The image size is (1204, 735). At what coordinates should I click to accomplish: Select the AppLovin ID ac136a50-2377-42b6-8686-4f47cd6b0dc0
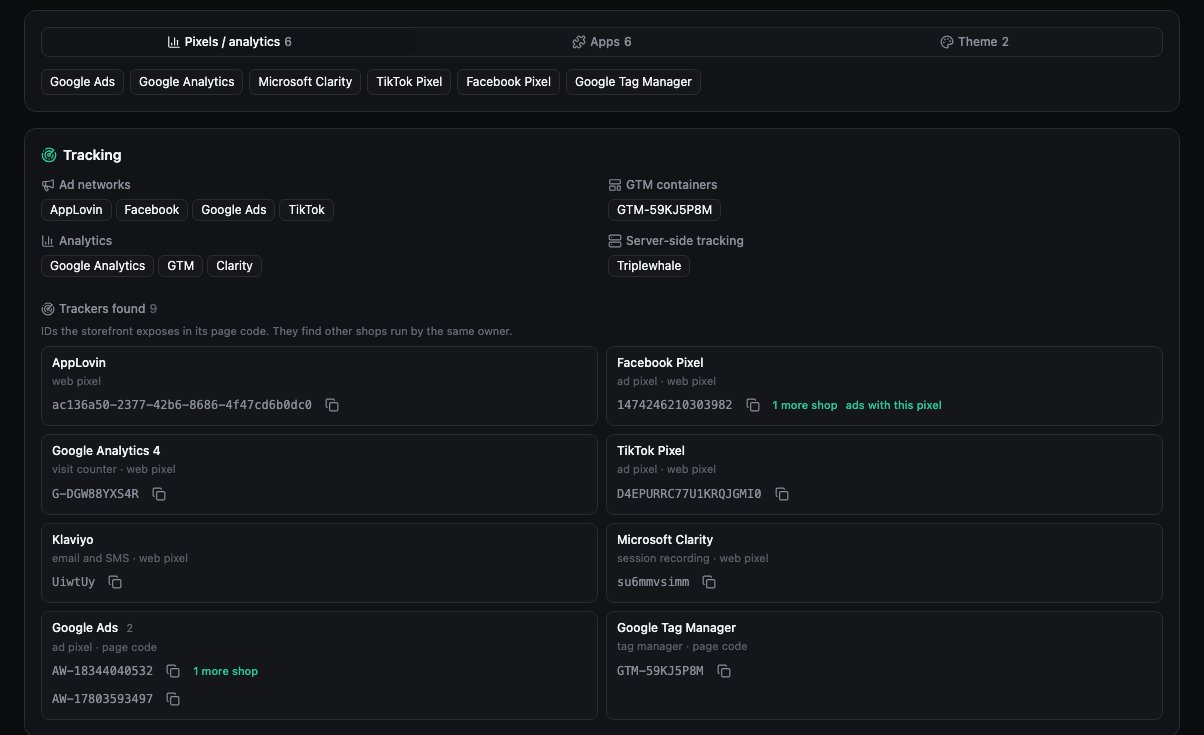[182, 405]
